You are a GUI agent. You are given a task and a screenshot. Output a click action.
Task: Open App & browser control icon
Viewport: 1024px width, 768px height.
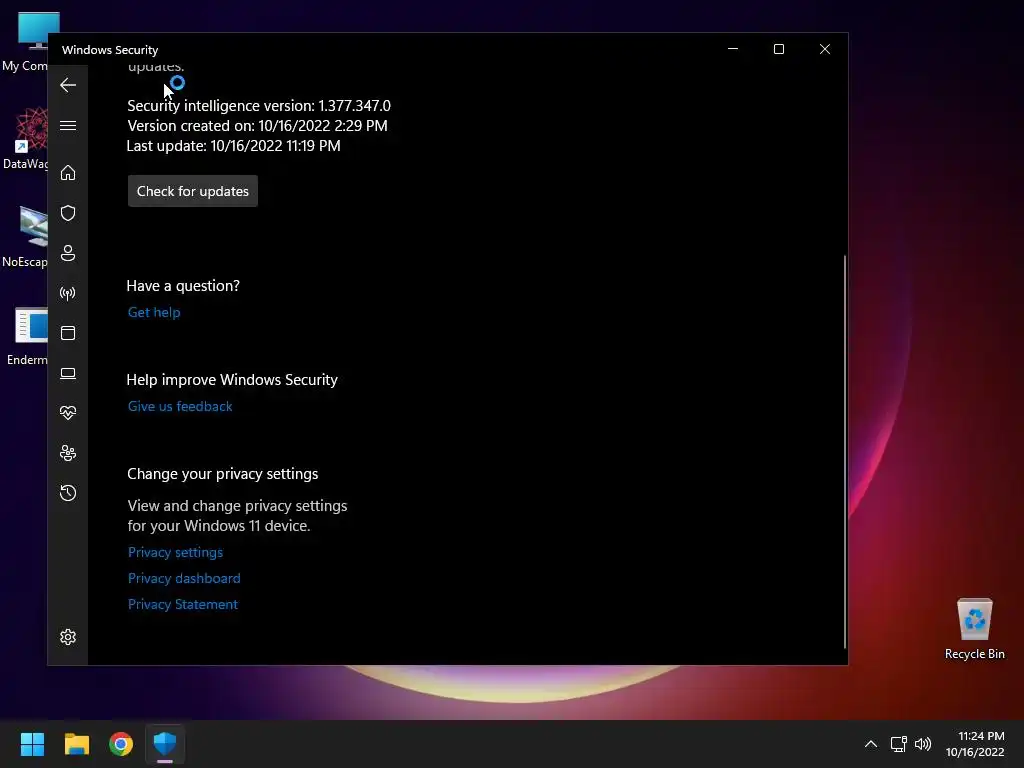point(68,333)
